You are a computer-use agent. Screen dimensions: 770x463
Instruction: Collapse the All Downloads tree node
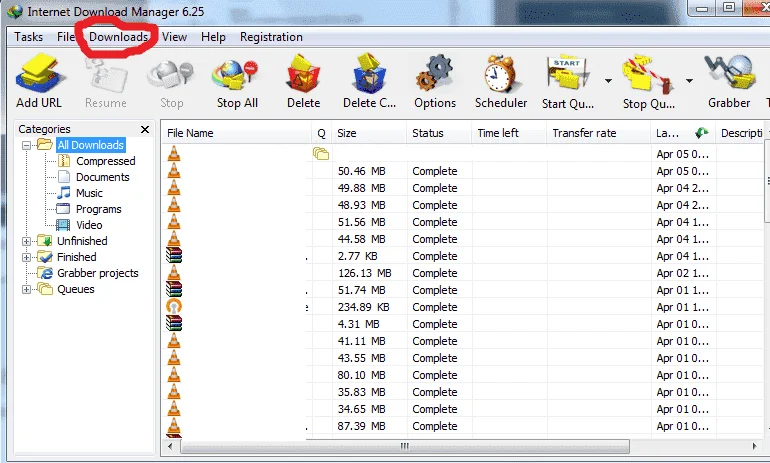coord(27,145)
